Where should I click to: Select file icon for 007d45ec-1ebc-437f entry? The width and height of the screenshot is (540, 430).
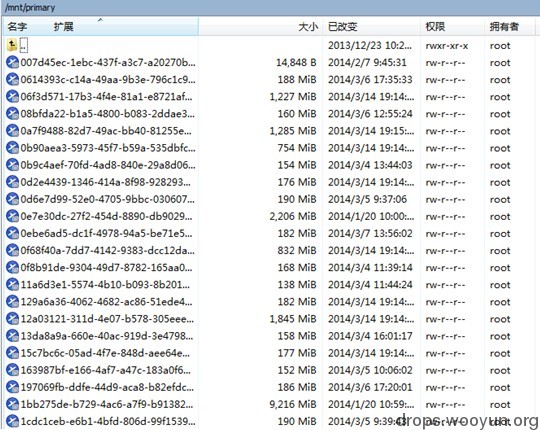click(12, 62)
